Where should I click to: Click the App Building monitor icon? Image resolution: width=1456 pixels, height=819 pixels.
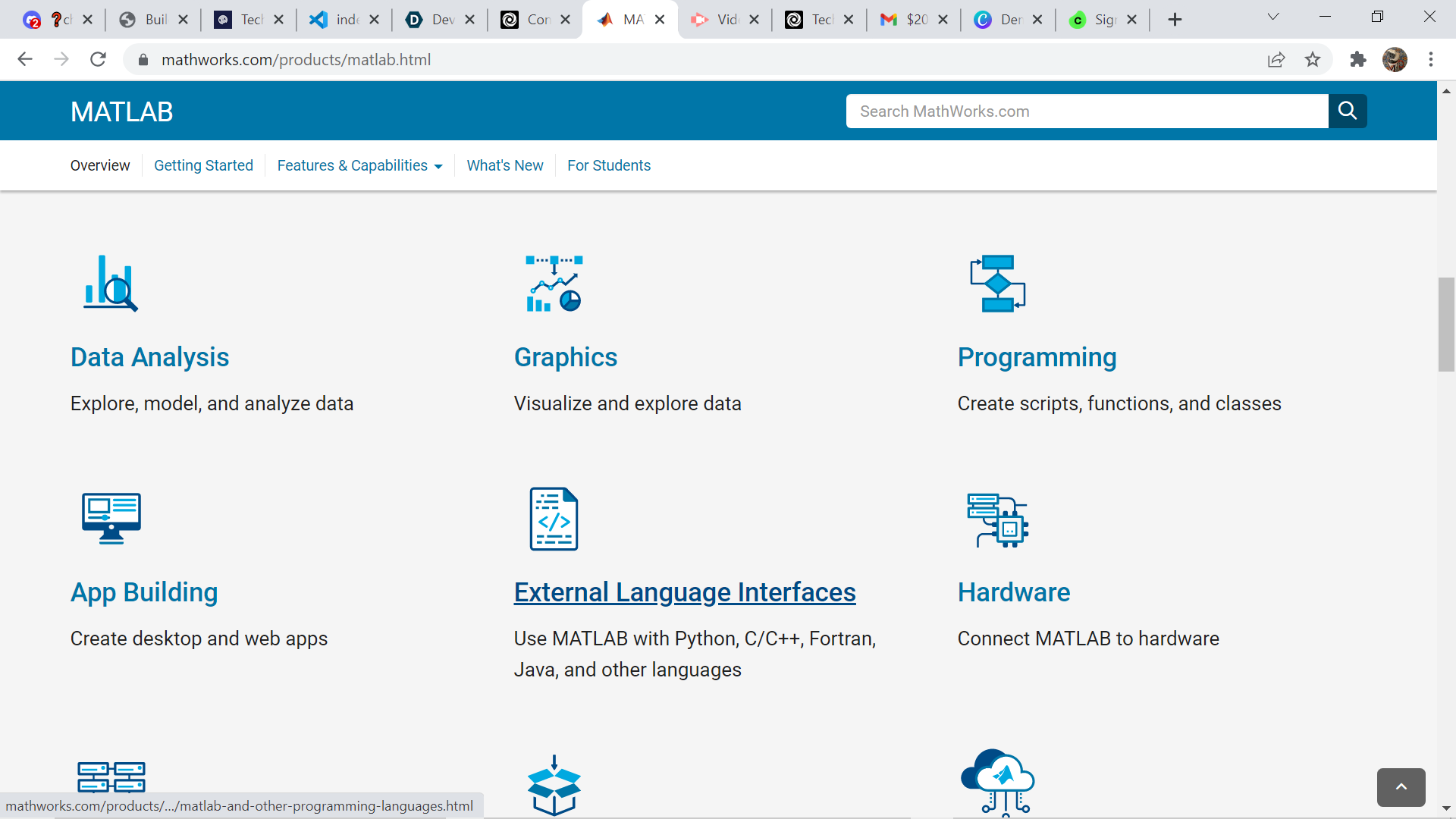tap(111, 519)
